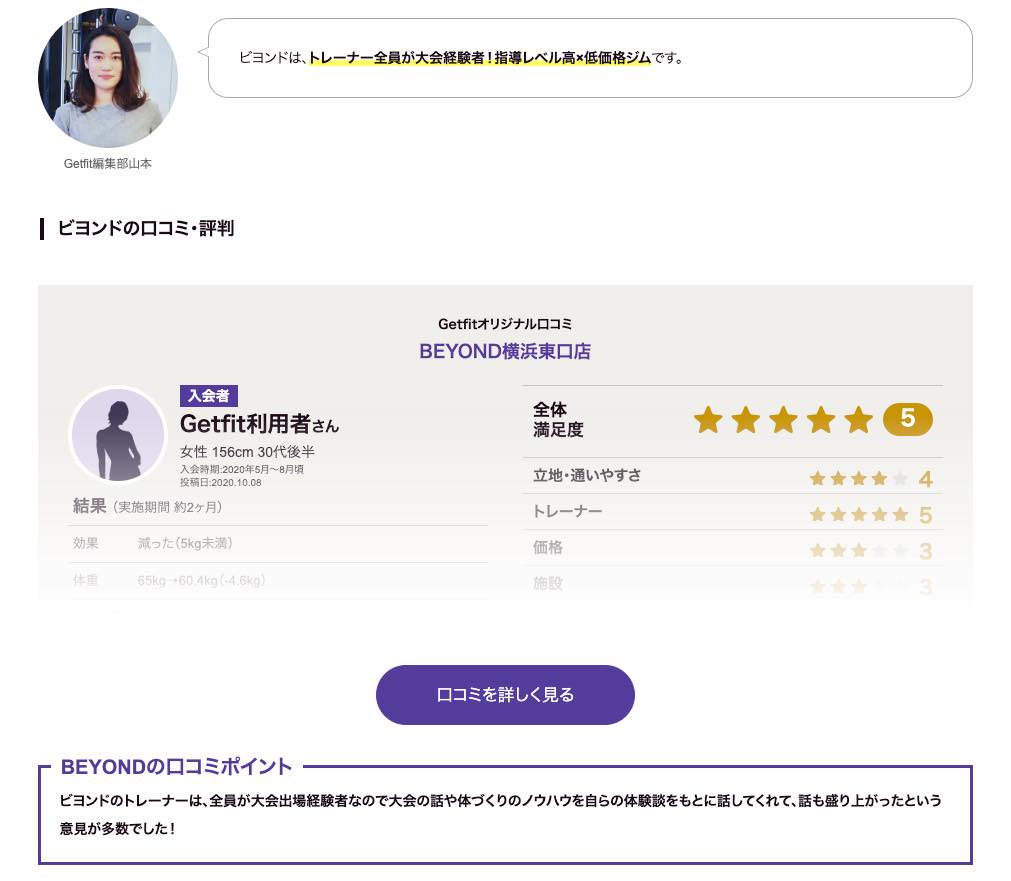
Task: Click the purple 入会者 badge
Action: pyautogui.click(x=209, y=396)
